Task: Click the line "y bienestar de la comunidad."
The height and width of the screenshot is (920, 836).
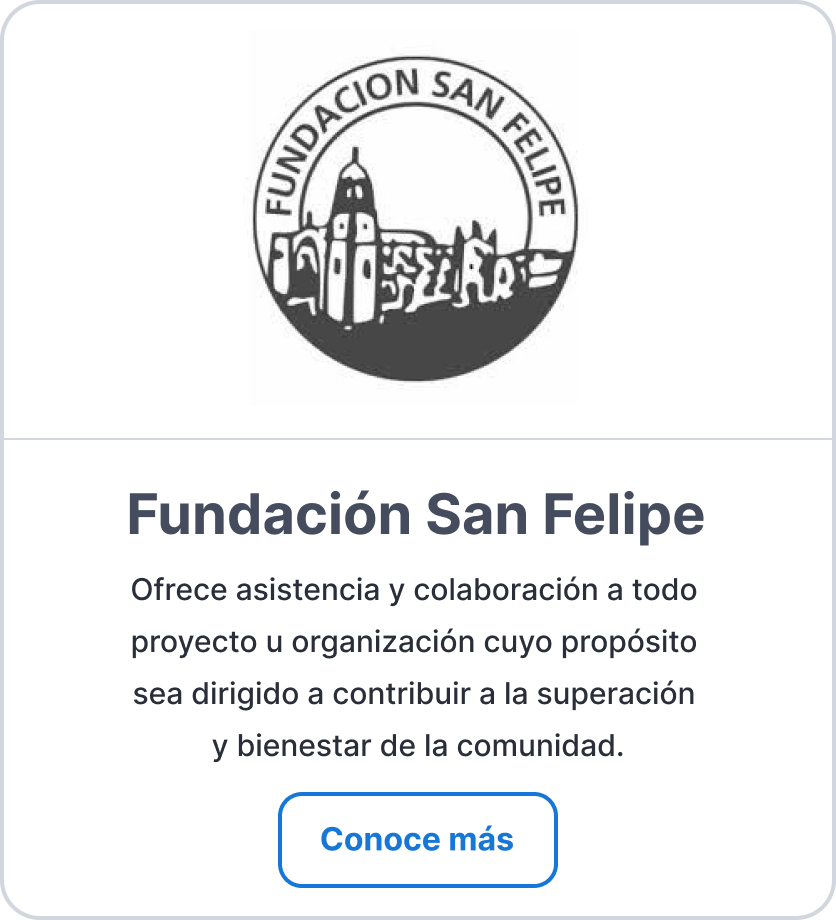Action: 418,746
